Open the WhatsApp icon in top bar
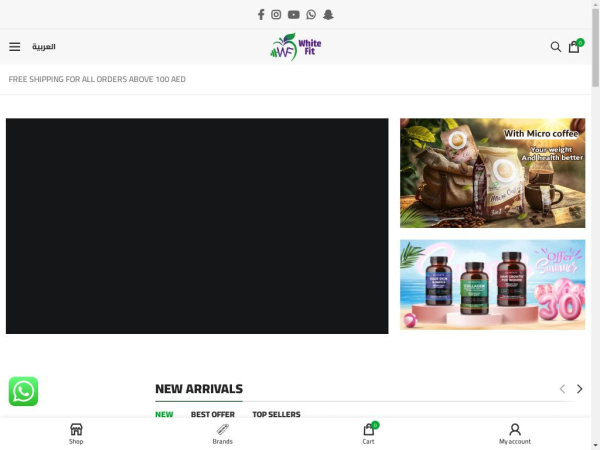Viewport: 600px width, 450px height. pyautogui.click(x=311, y=15)
